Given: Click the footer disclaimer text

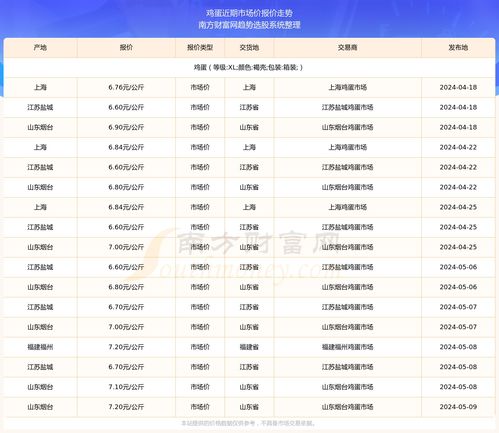Looking at the screenshot, I should tap(249, 424).
